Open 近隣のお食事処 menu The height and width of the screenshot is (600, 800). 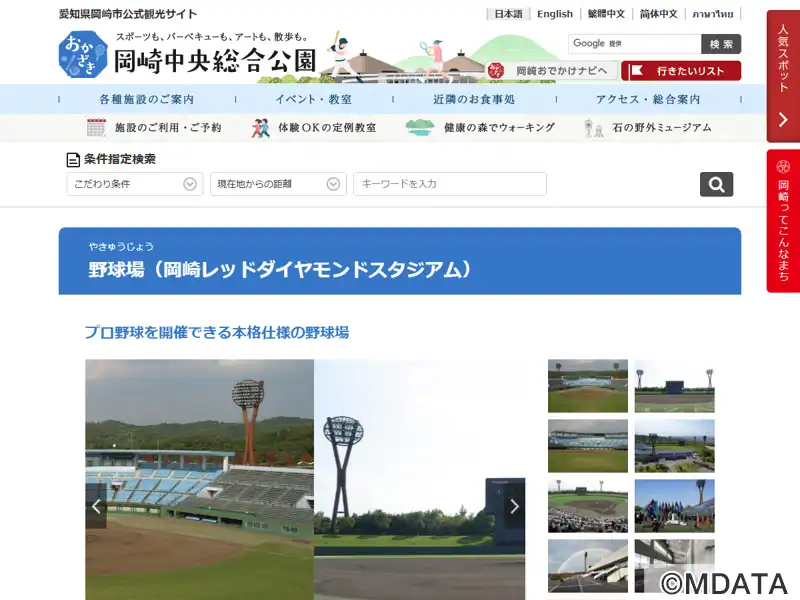[x=474, y=99]
